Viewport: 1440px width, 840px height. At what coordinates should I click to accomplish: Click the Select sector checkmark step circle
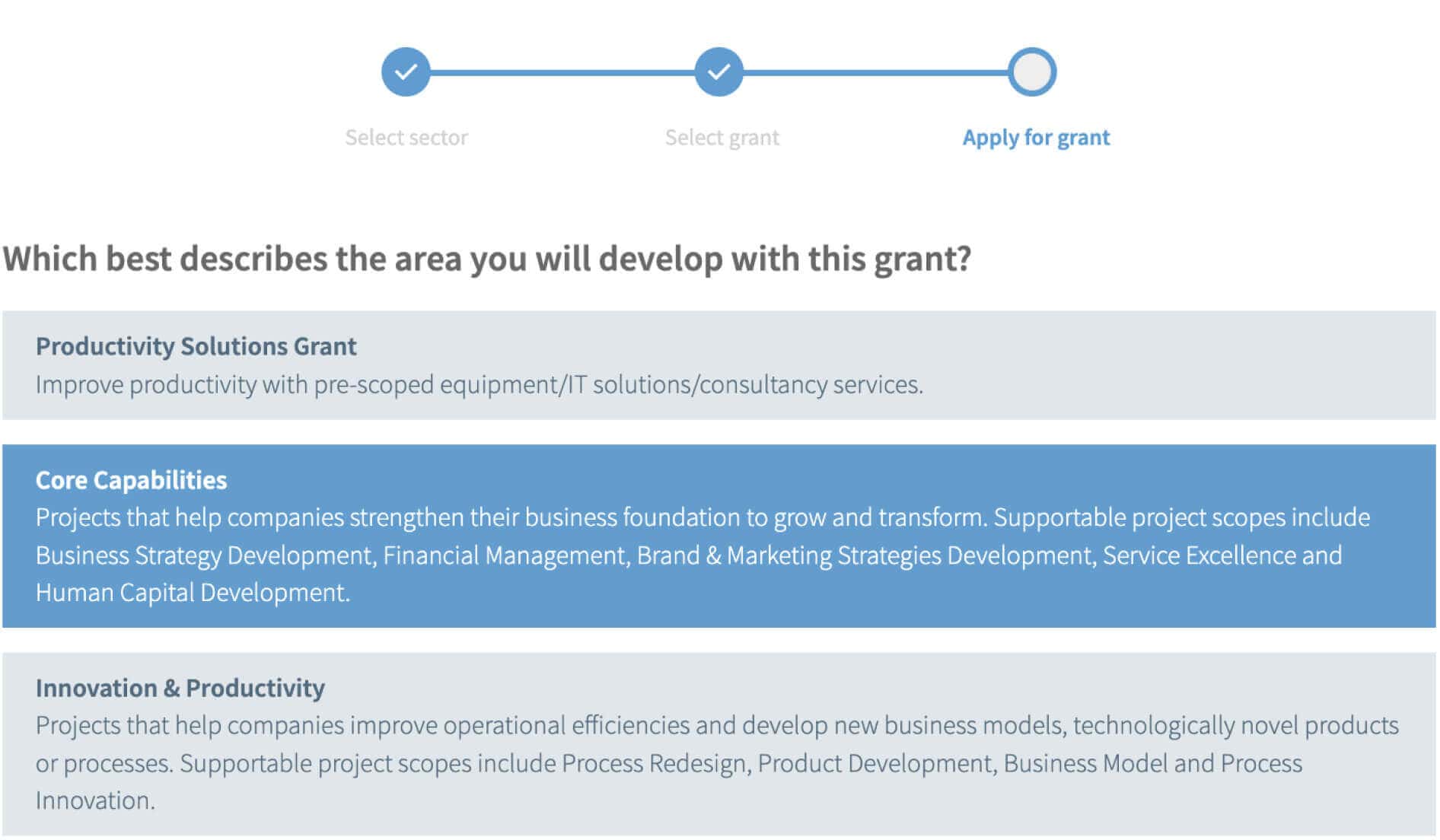pos(406,72)
